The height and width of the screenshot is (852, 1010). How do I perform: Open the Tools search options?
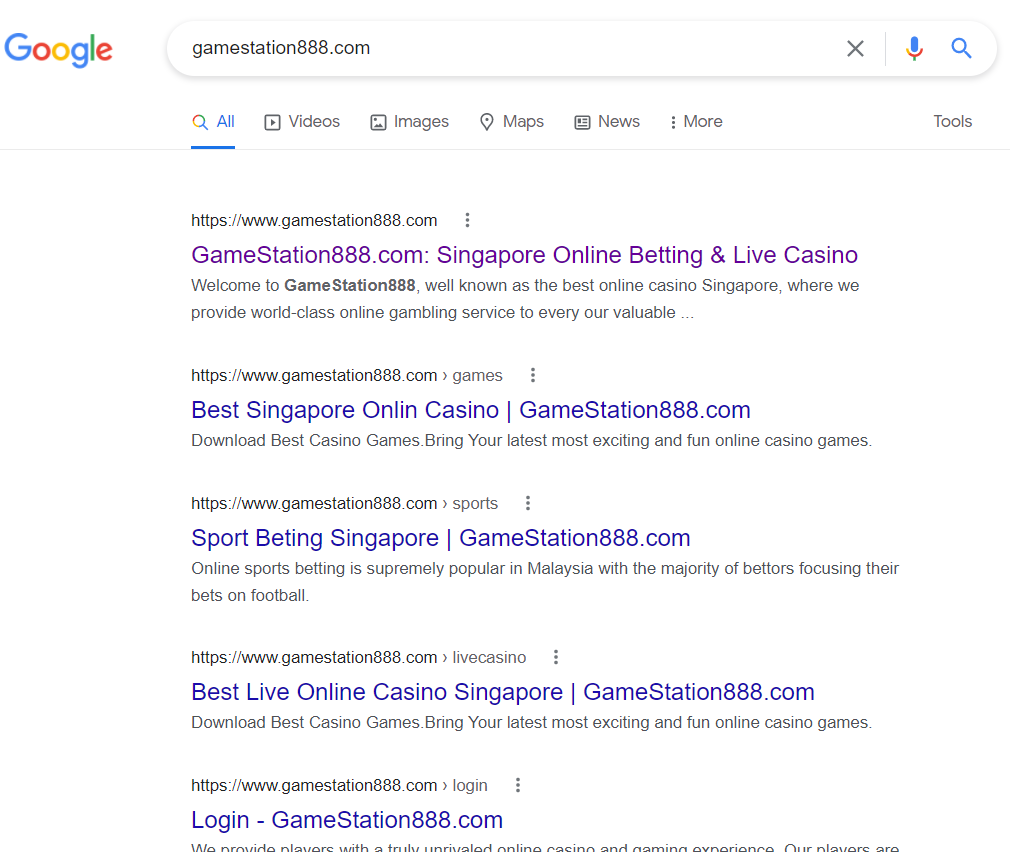[x=952, y=121]
